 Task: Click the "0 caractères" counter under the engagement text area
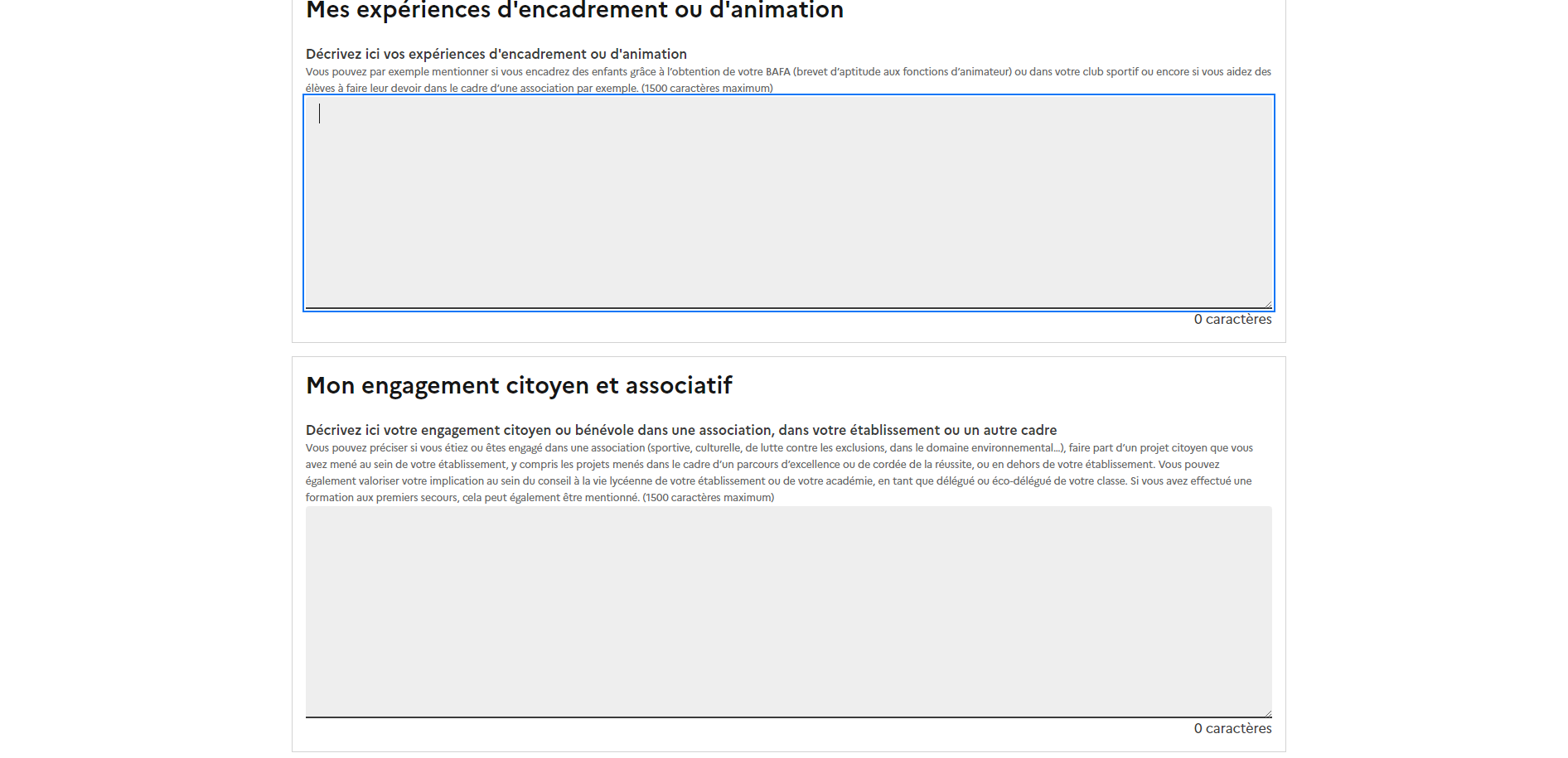(1232, 729)
